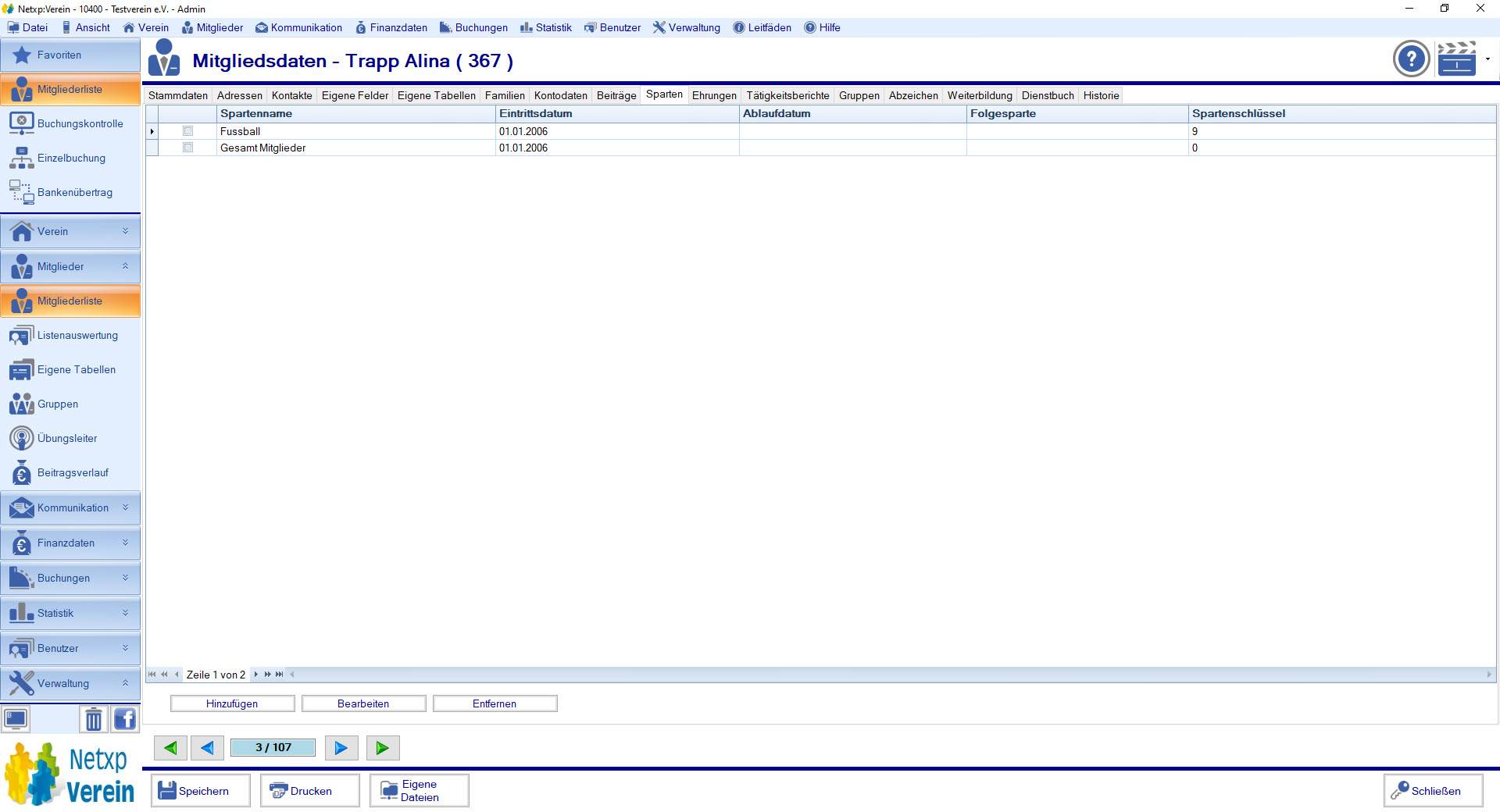Click the Speichern button
This screenshot has height=812, width=1500.
click(x=201, y=791)
